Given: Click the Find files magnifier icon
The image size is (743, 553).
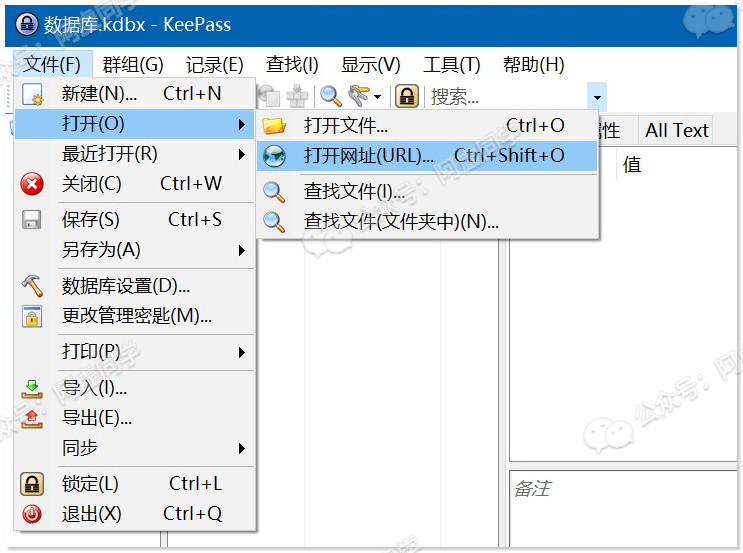Looking at the screenshot, I should click(274, 192).
